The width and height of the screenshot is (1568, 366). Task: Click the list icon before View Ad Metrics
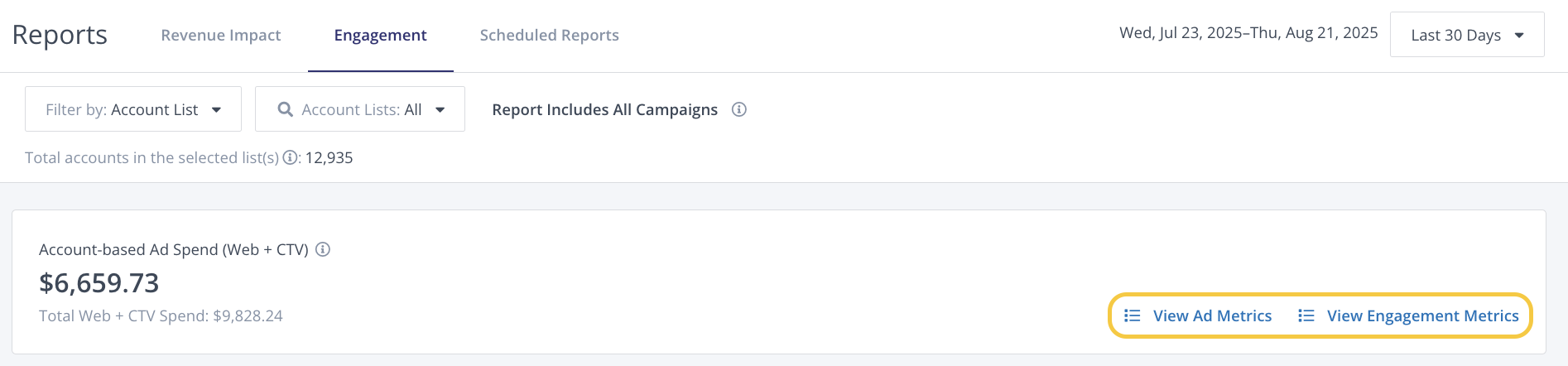[x=1132, y=315]
